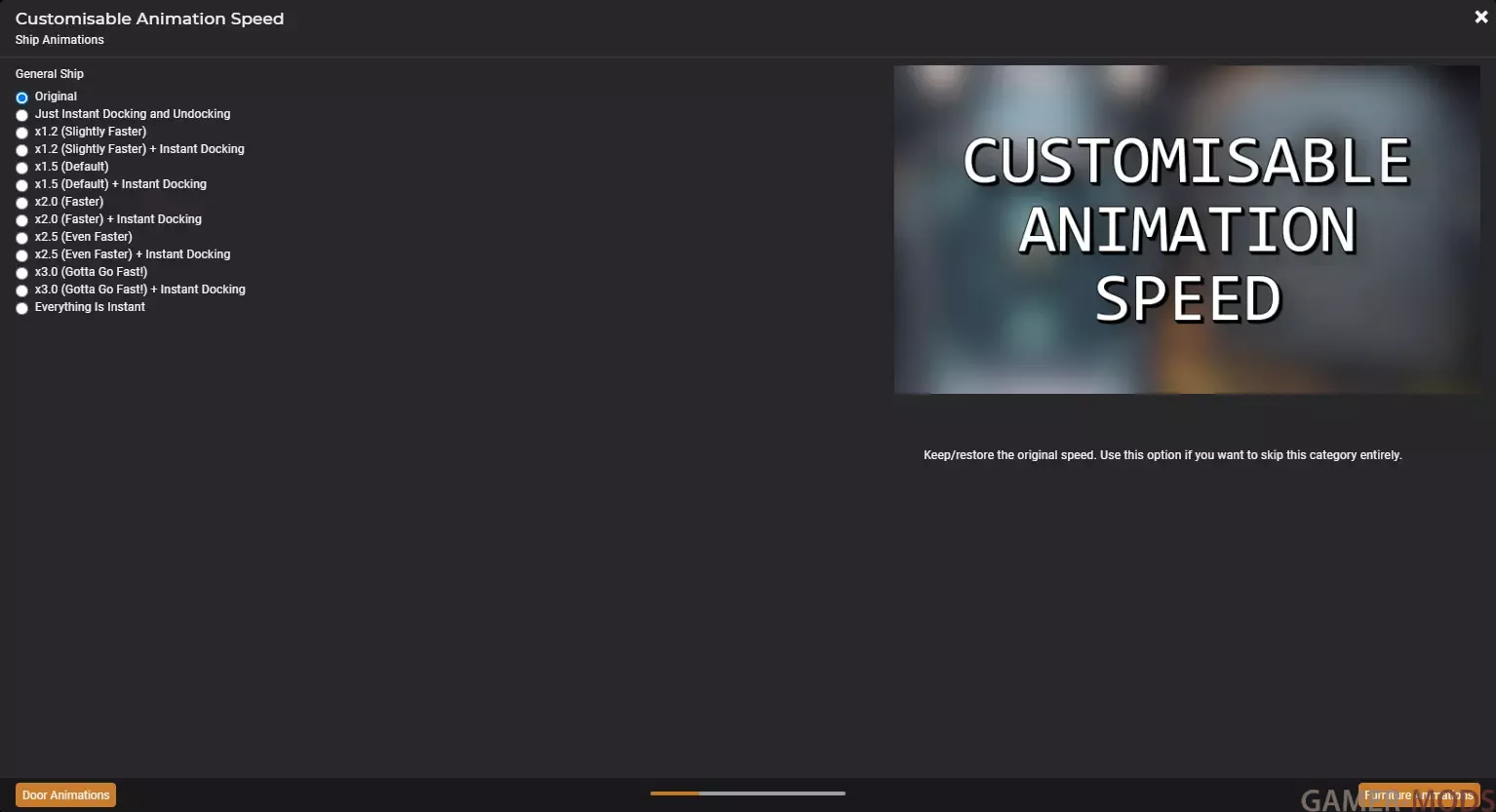Click the Ship Animations subtitle
Image resolution: width=1496 pixels, height=812 pixels.
[x=59, y=40]
